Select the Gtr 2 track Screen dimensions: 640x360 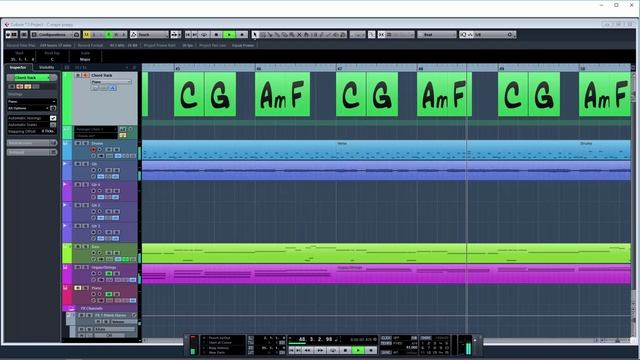click(96, 226)
